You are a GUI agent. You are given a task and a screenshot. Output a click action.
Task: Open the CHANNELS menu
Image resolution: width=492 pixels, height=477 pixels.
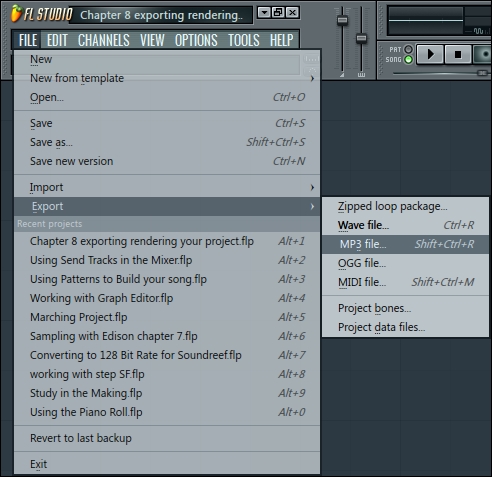pos(104,40)
